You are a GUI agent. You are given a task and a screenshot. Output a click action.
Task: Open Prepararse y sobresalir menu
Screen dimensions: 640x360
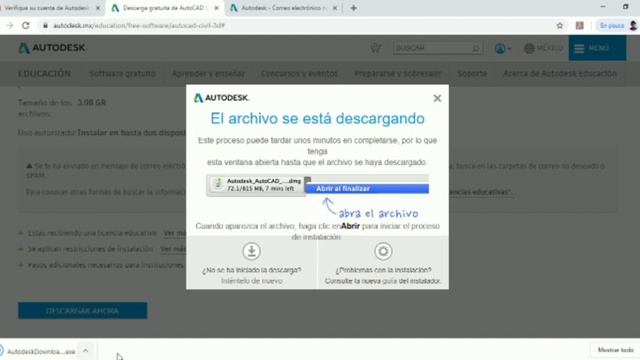(398, 73)
